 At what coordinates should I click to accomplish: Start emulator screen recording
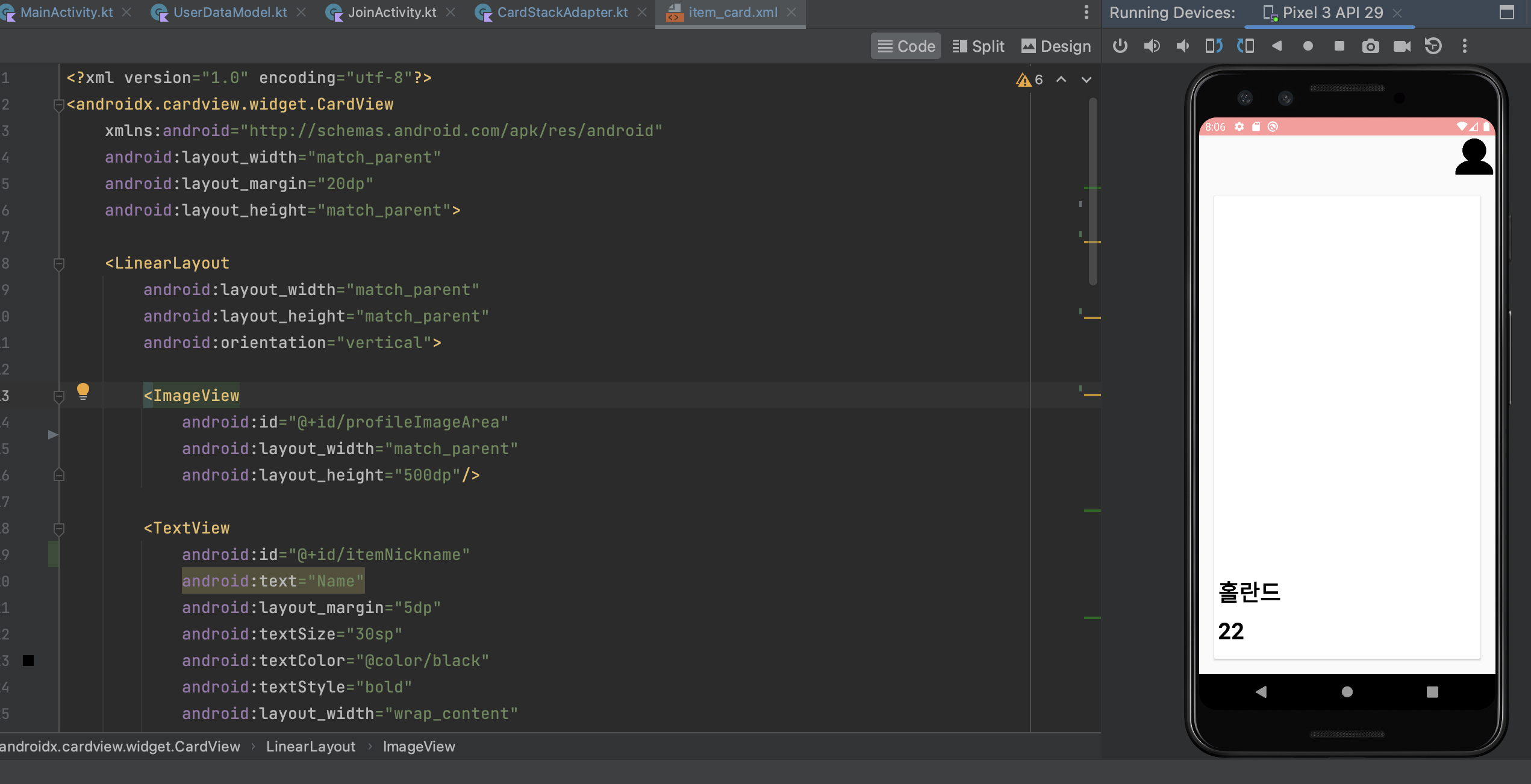1402,46
